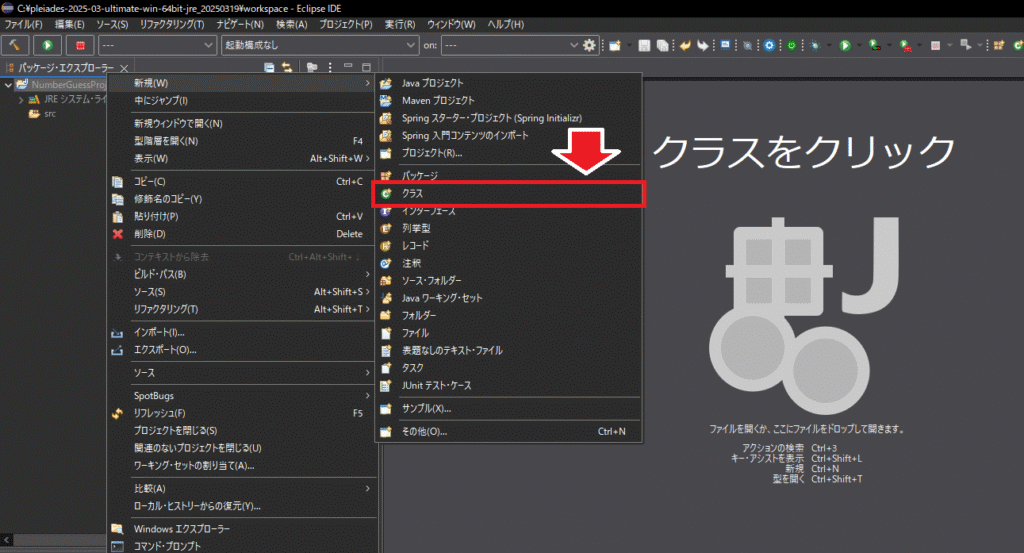Click the Save All icon
Image resolution: width=1024 pixels, height=553 pixels.
(x=663, y=45)
